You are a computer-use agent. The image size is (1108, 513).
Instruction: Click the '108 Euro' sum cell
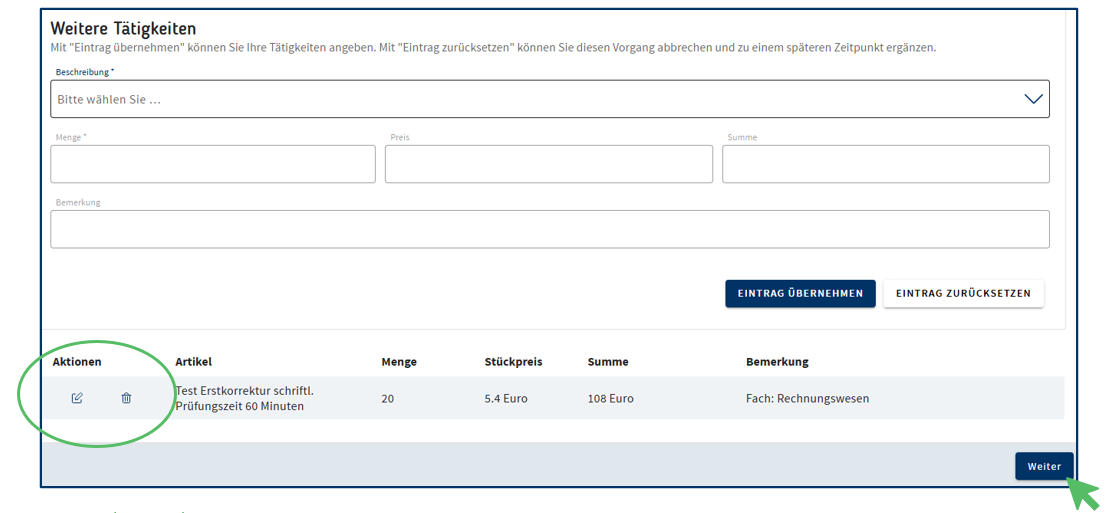click(x=611, y=398)
